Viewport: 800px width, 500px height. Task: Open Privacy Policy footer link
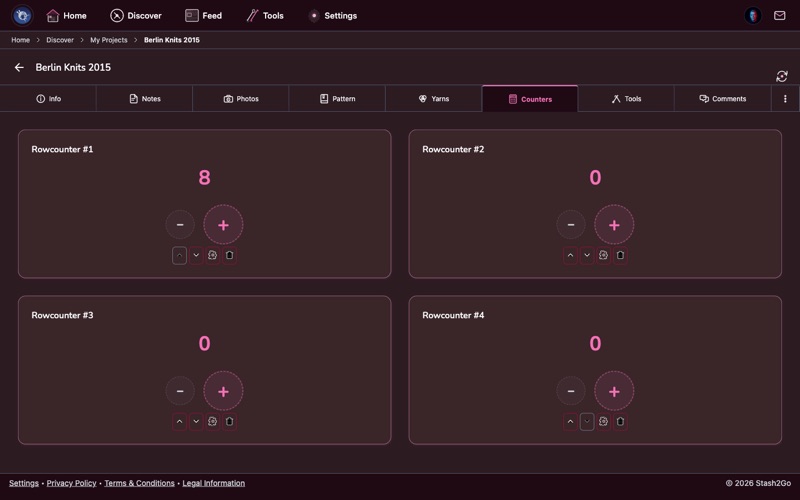click(71, 483)
